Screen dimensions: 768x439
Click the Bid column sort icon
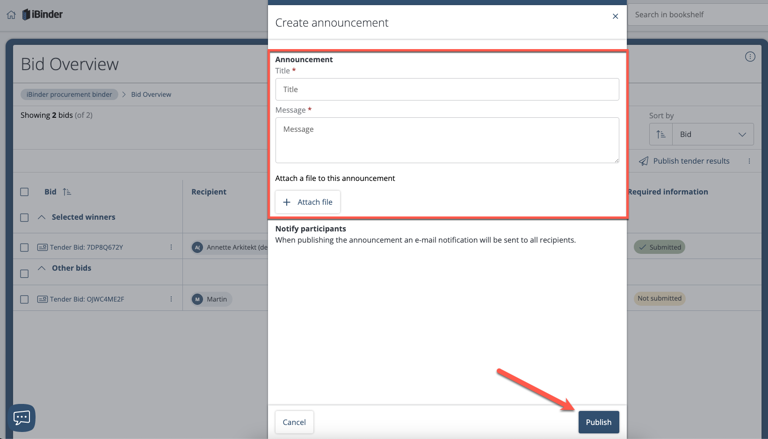(67, 192)
